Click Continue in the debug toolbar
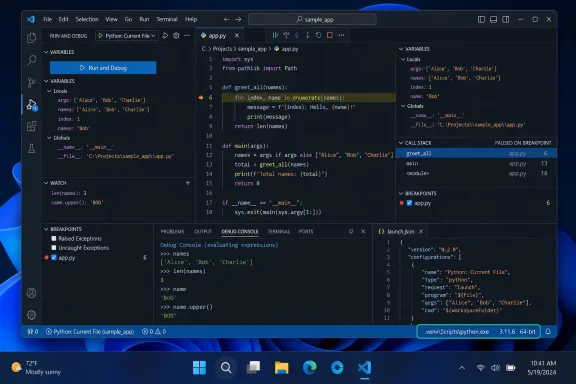576x384 pixels. [x=275, y=35]
